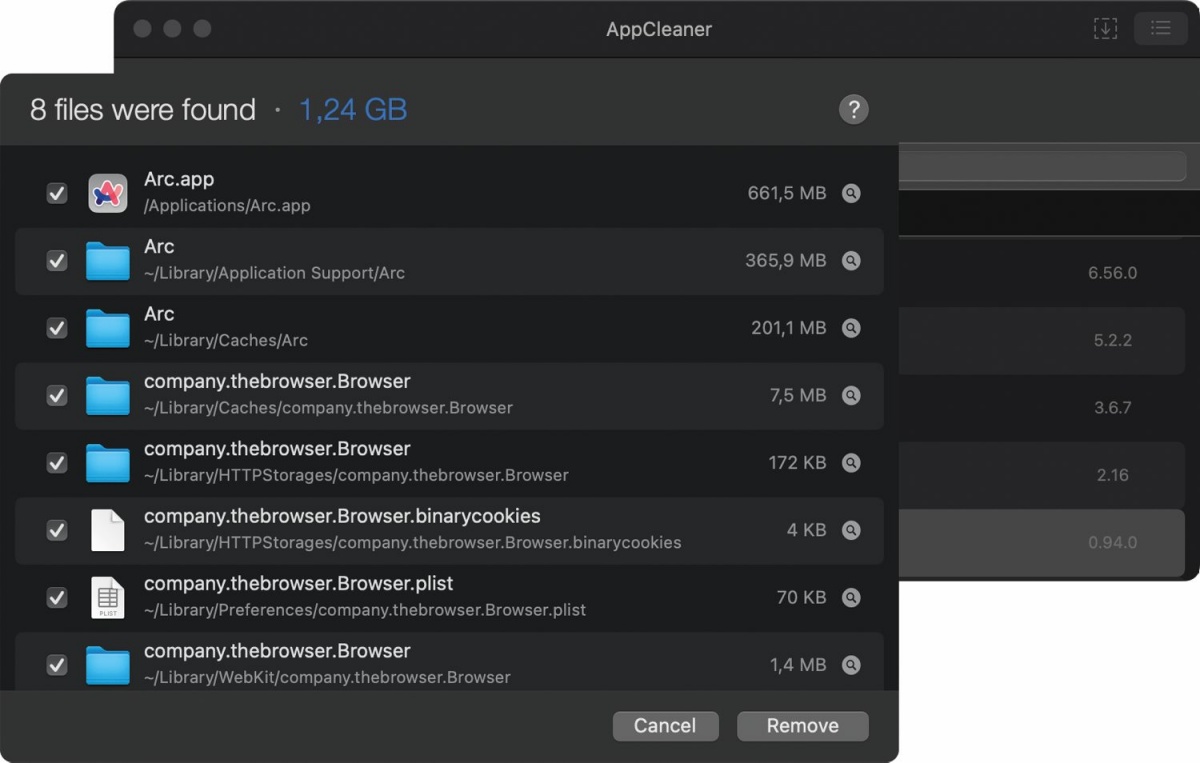Show the binarycookies file via magnifier icon

click(851, 530)
